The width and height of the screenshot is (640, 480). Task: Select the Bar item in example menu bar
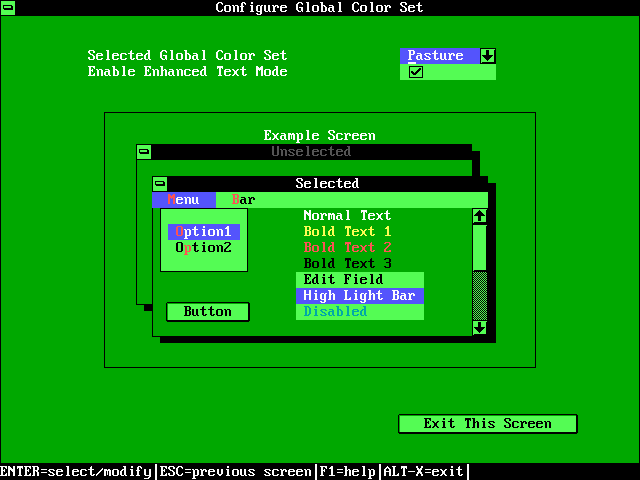click(243, 200)
